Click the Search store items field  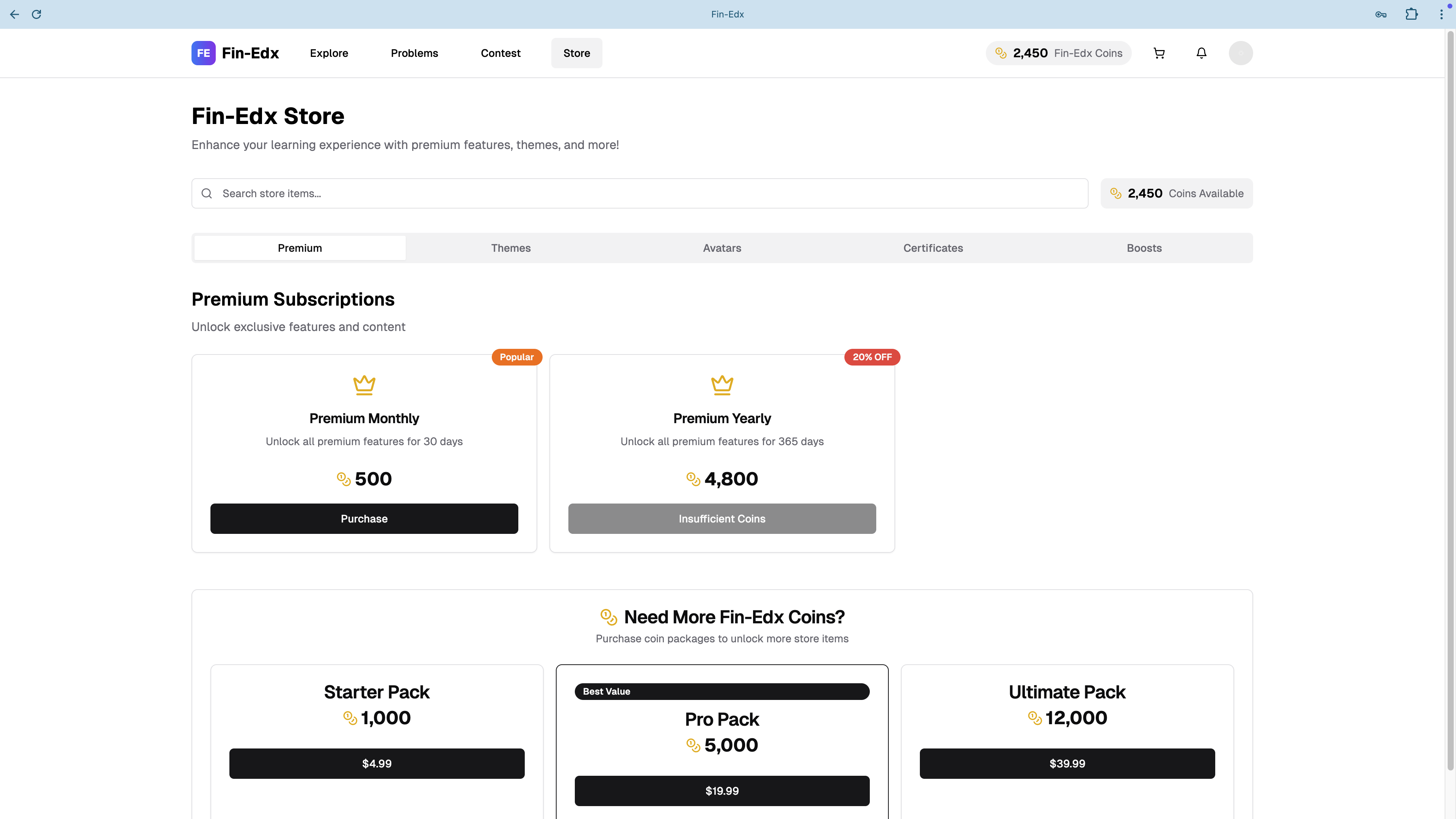(x=639, y=193)
